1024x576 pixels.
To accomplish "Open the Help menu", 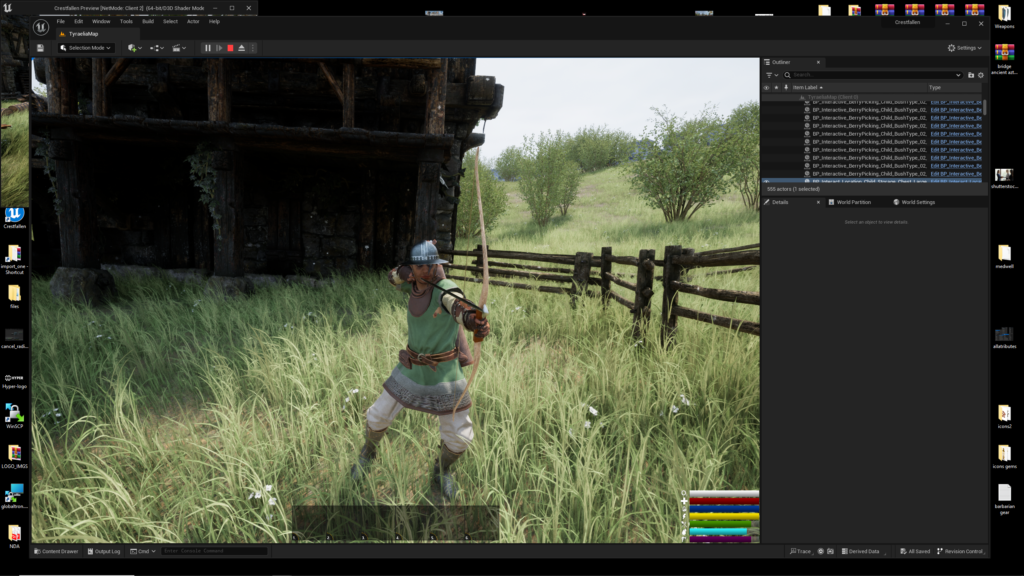I will (214, 22).
